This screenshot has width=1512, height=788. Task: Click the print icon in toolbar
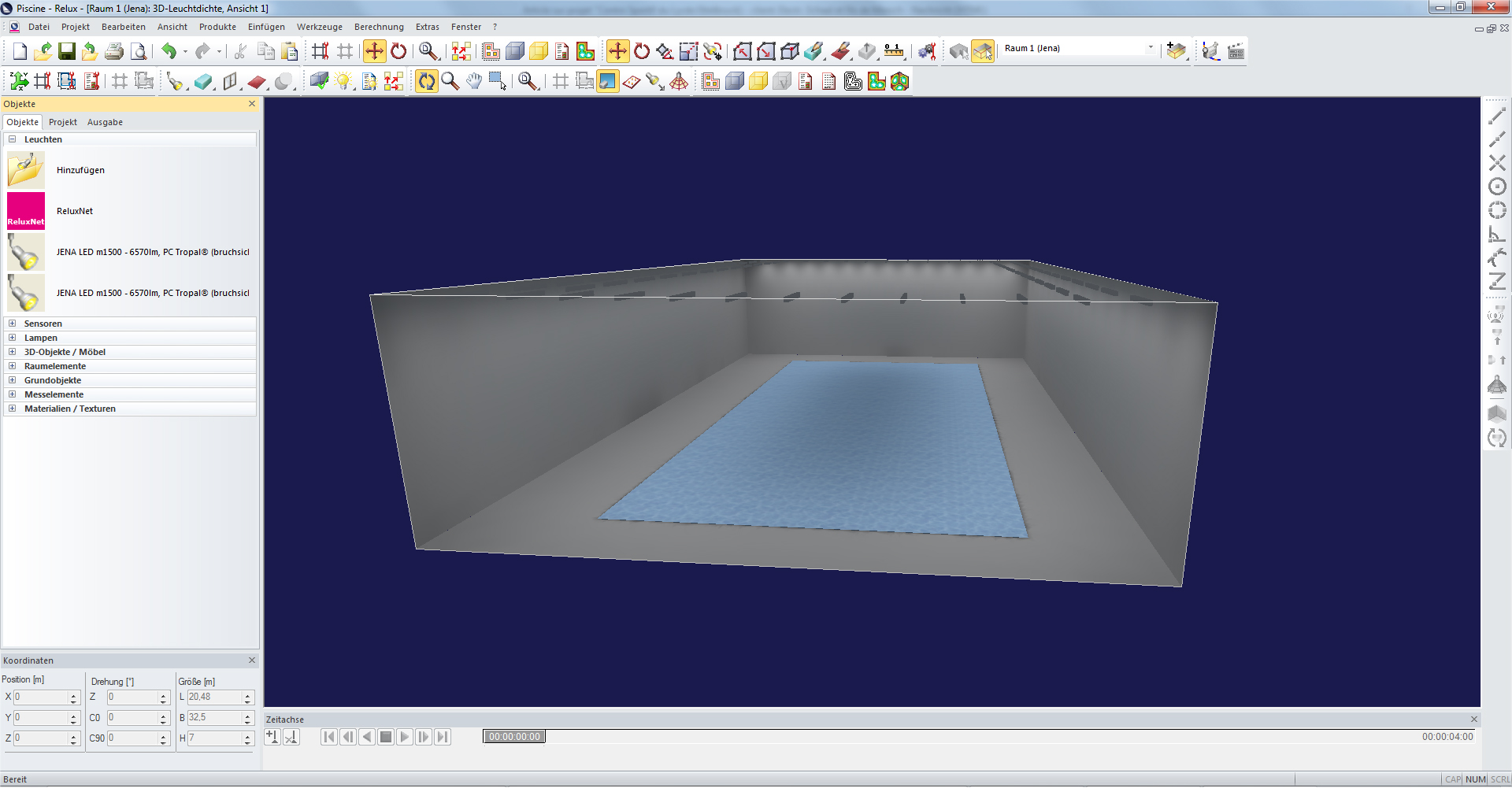tap(114, 52)
